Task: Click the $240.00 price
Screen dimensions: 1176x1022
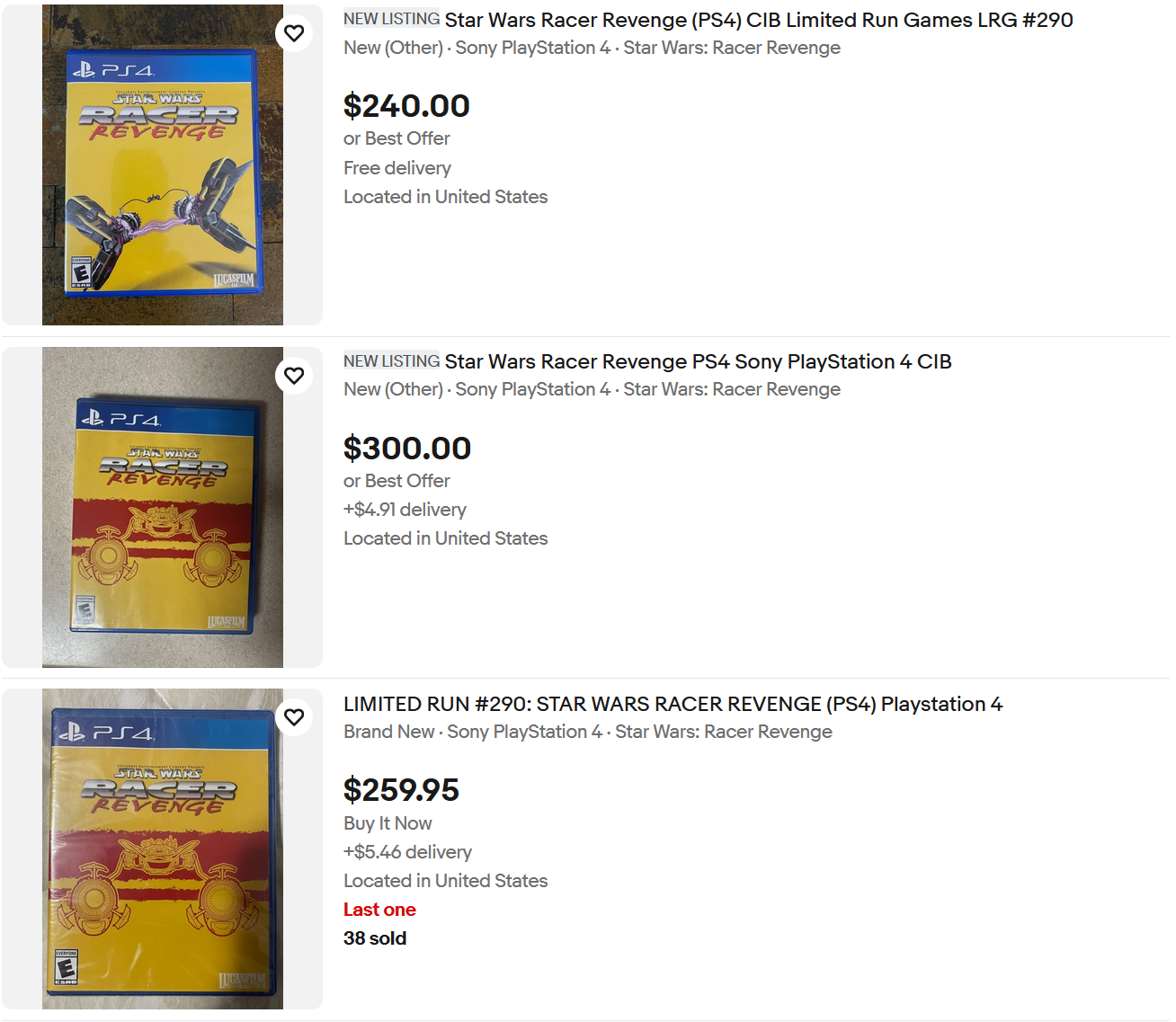Action: tap(406, 106)
